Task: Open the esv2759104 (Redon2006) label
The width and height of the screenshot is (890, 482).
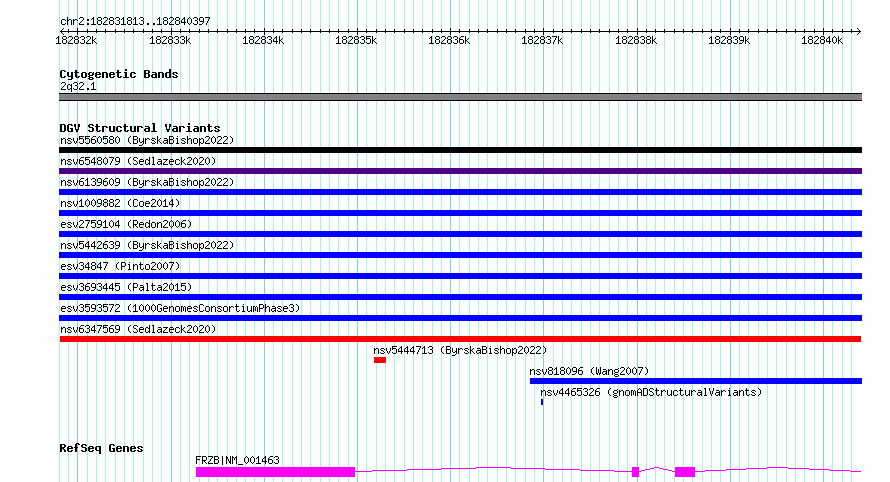Action: point(126,224)
